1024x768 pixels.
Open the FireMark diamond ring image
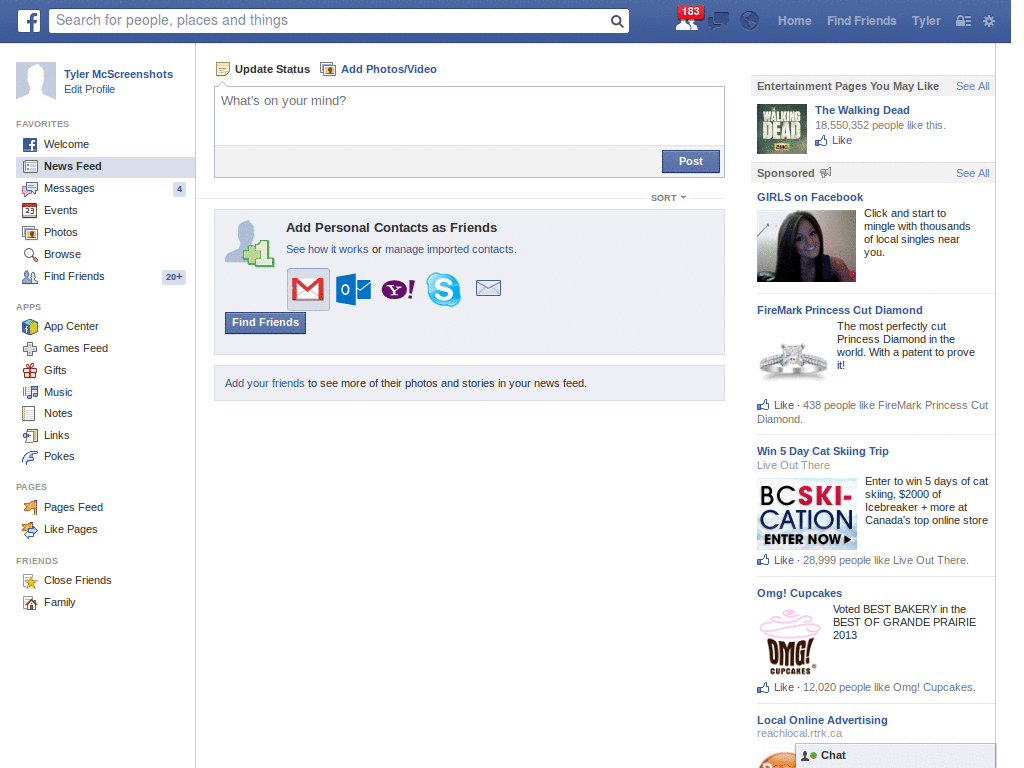(793, 361)
